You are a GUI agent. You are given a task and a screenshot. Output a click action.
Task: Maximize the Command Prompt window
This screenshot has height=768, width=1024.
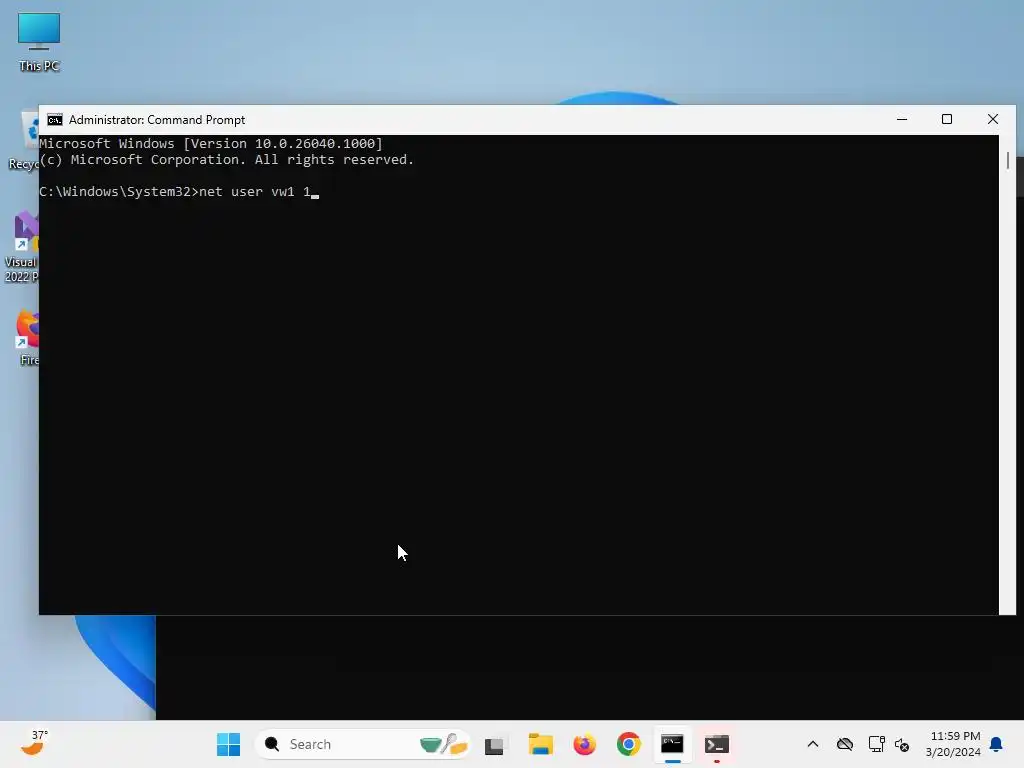tap(947, 120)
